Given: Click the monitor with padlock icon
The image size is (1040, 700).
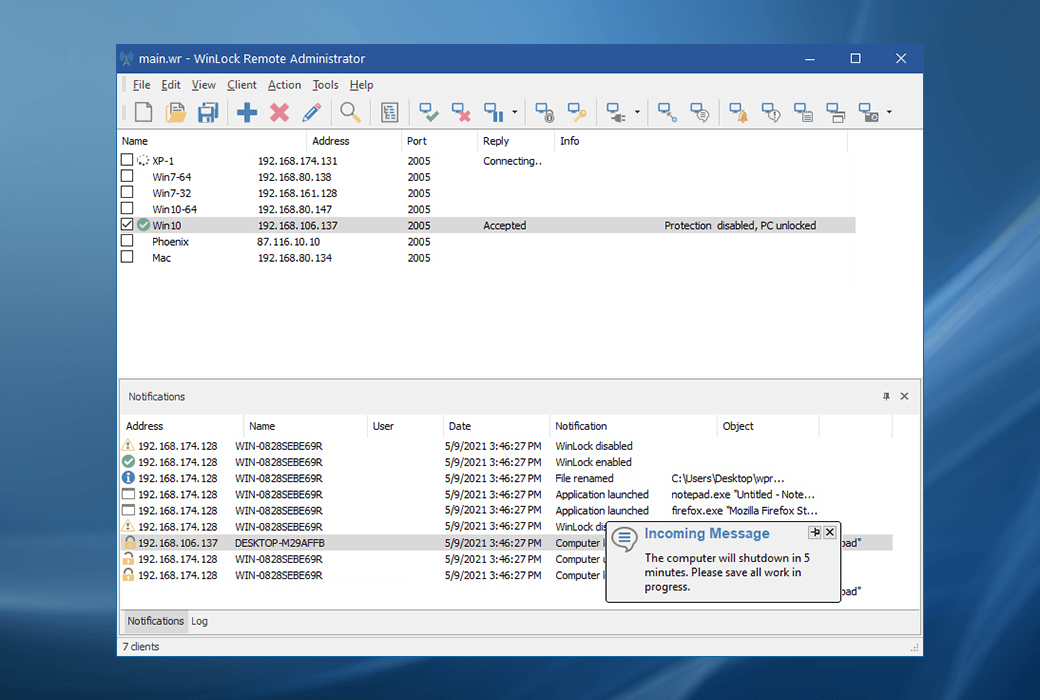Looking at the screenshot, I should click(x=545, y=112).
